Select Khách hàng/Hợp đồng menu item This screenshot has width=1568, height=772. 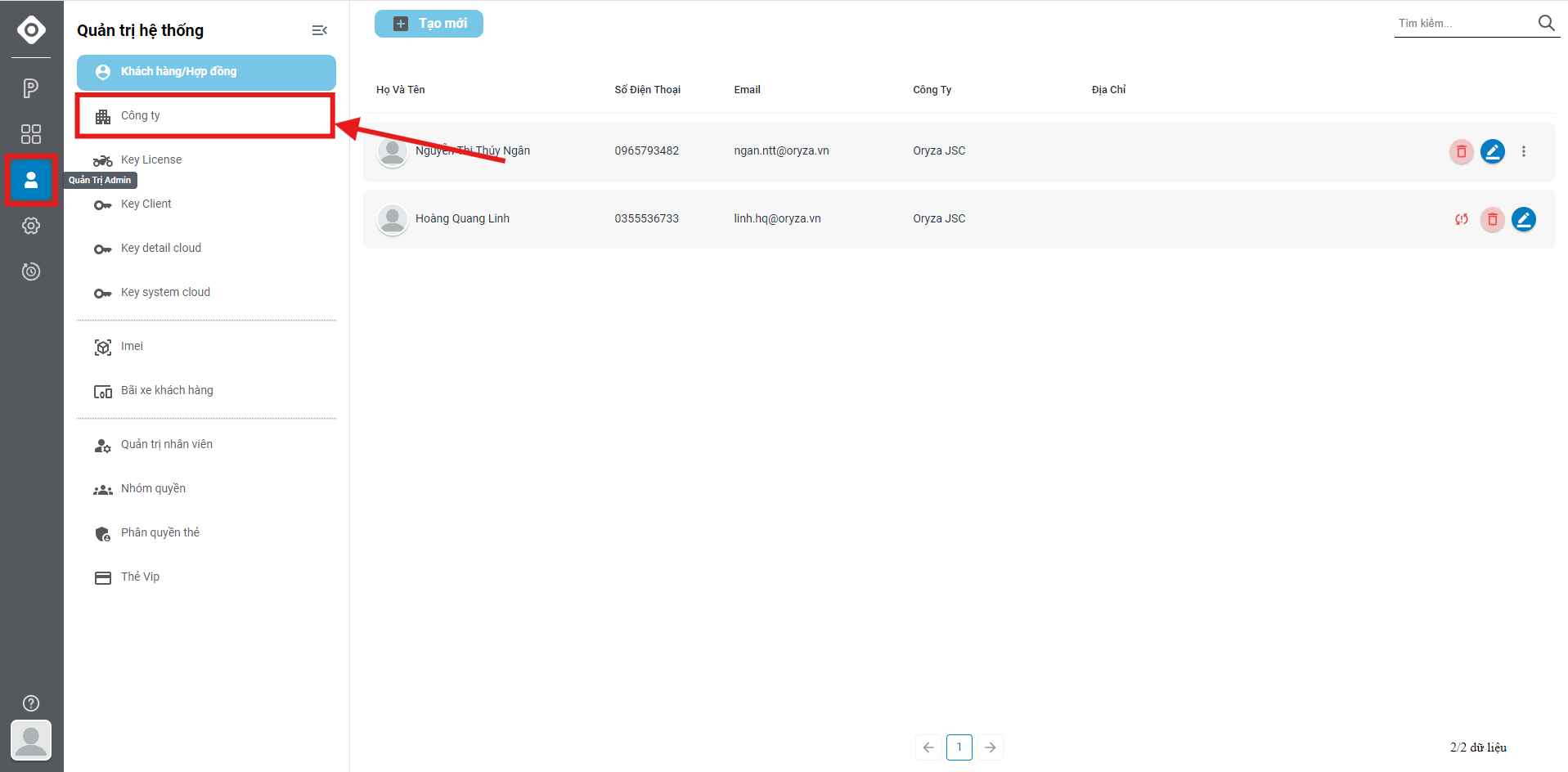206,72
